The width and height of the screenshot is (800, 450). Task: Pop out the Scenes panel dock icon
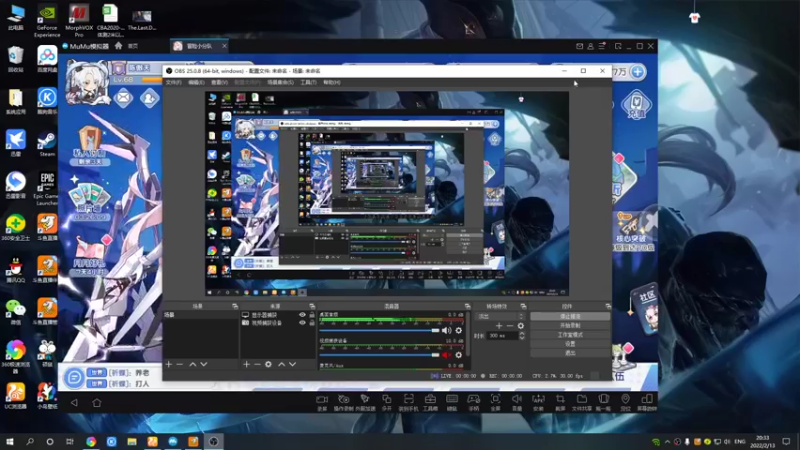click(235, 306)
